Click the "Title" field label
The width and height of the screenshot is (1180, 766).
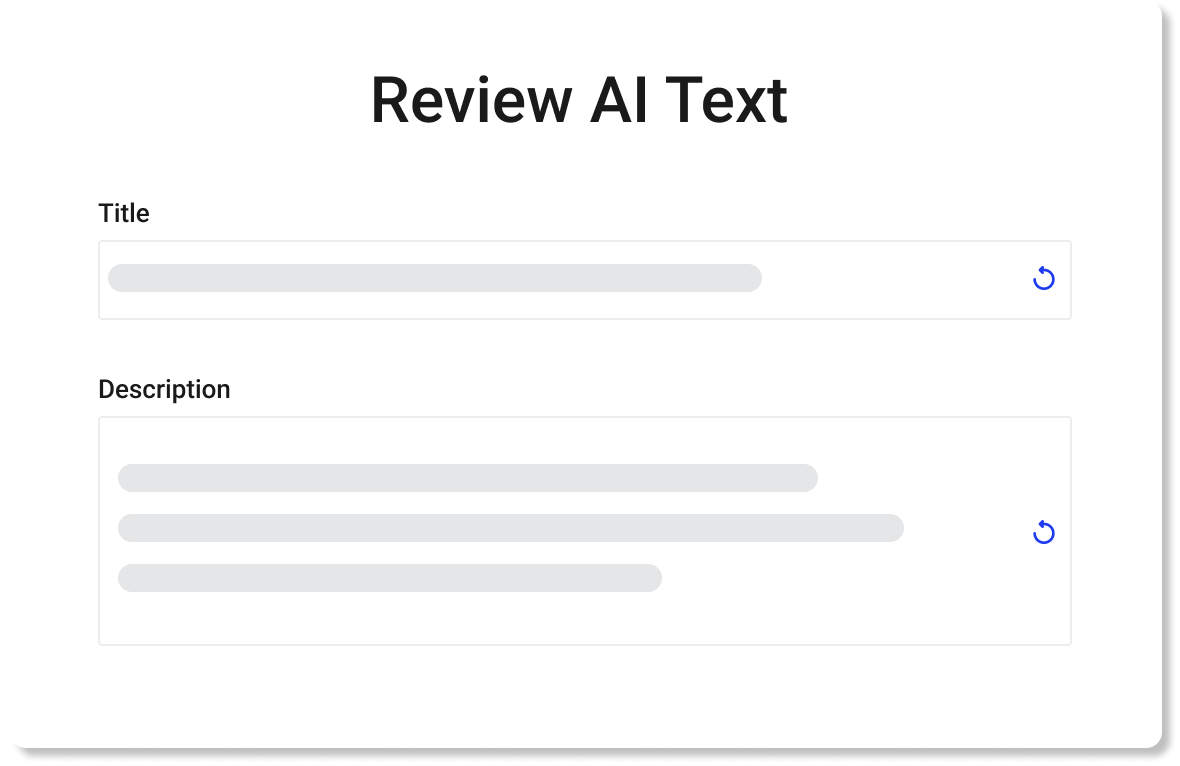point(124,213)
